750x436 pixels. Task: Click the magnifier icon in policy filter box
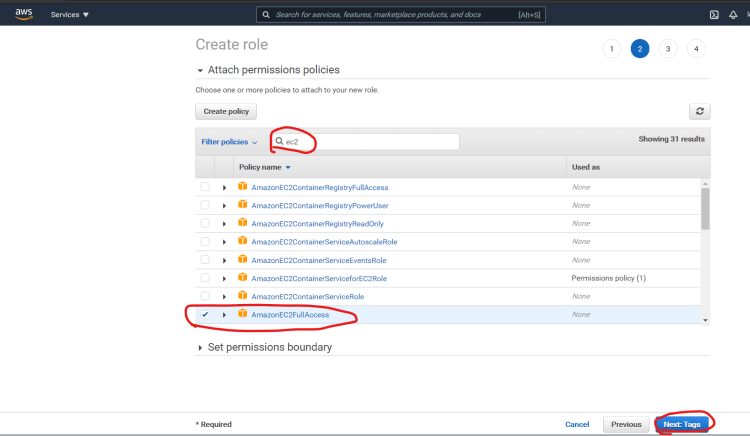coord(279,141)
